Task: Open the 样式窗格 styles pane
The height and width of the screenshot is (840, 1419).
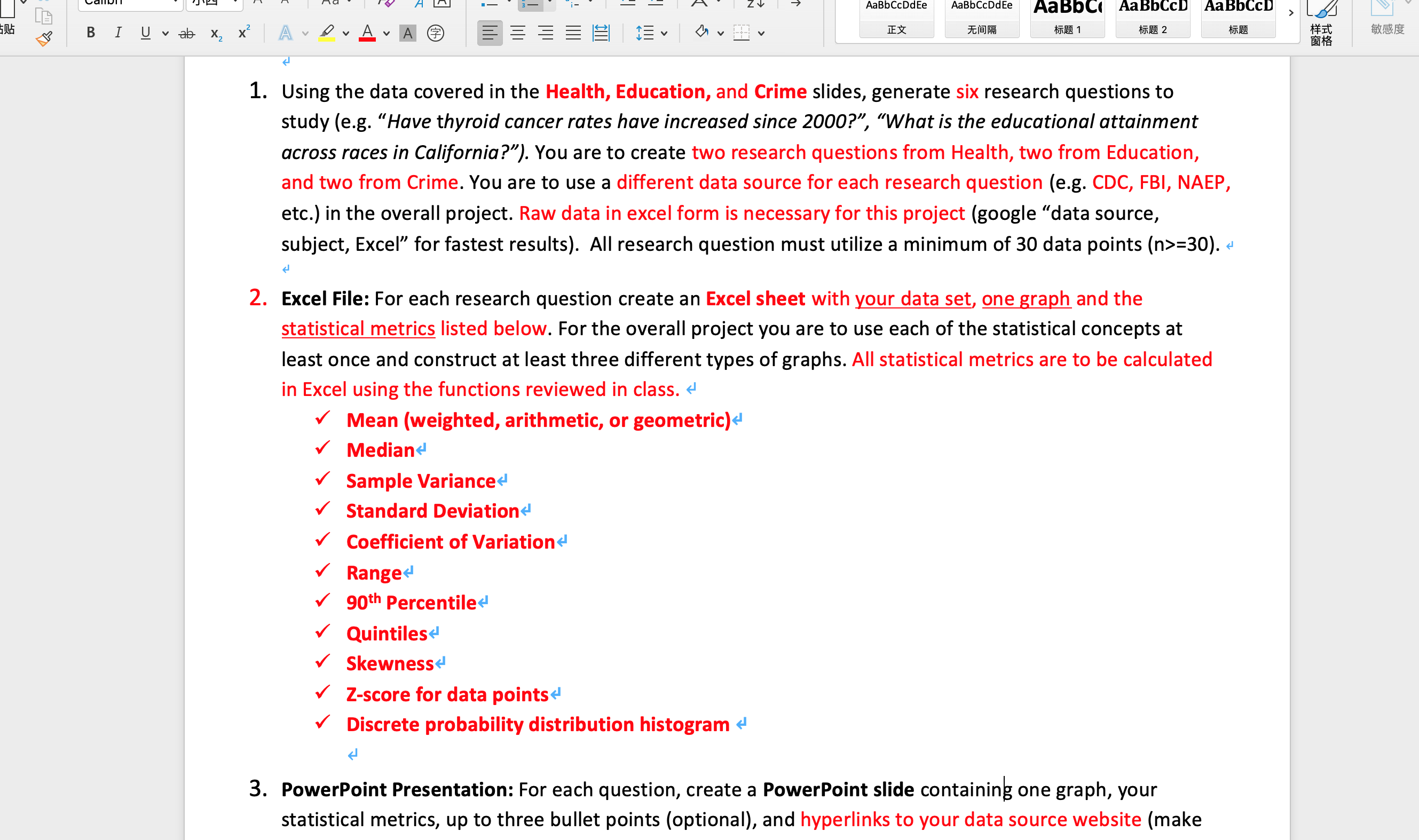Action: pyautogui.click(x=1322, y=22)
